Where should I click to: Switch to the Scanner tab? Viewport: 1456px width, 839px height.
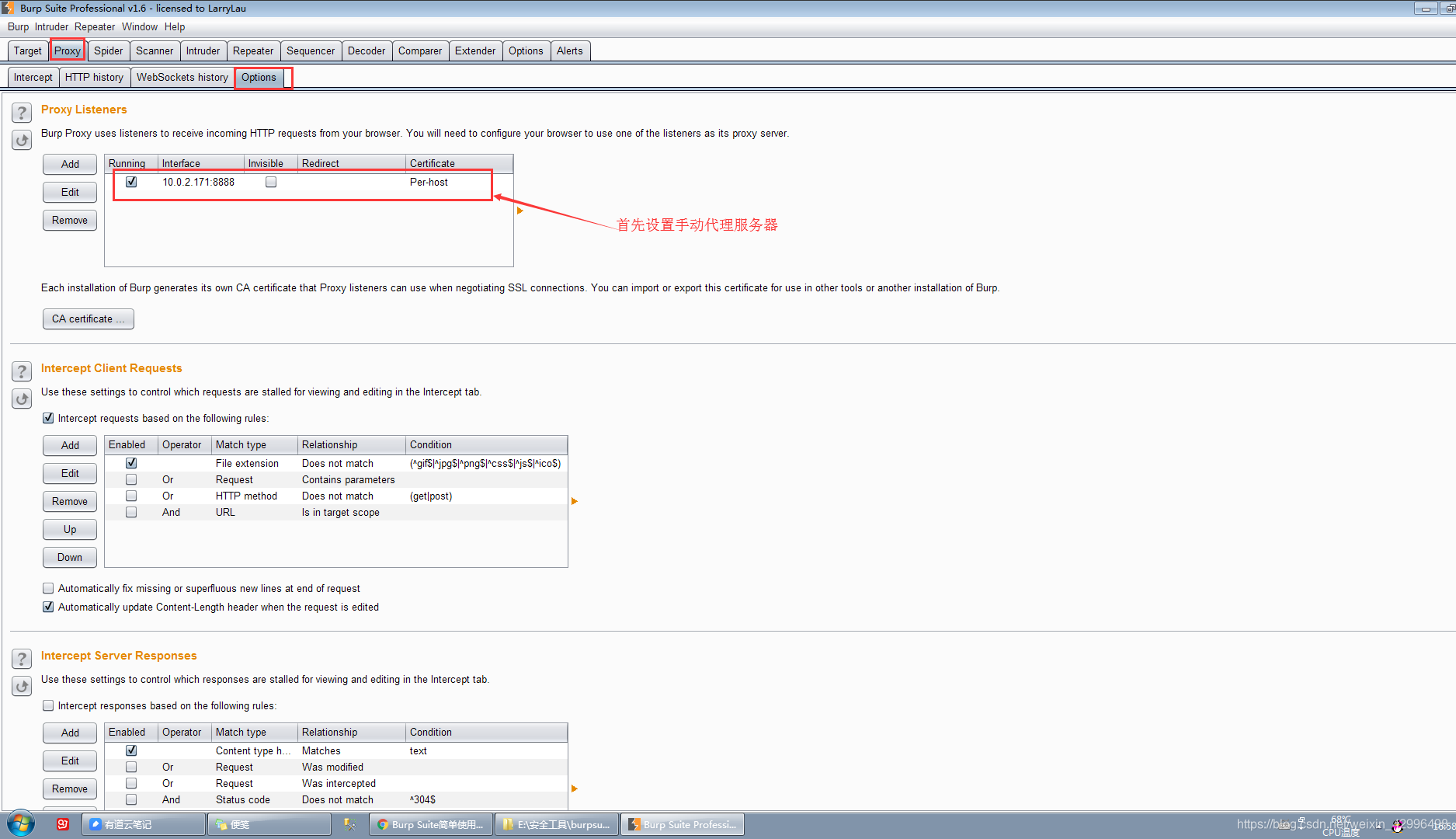point(155,50)
